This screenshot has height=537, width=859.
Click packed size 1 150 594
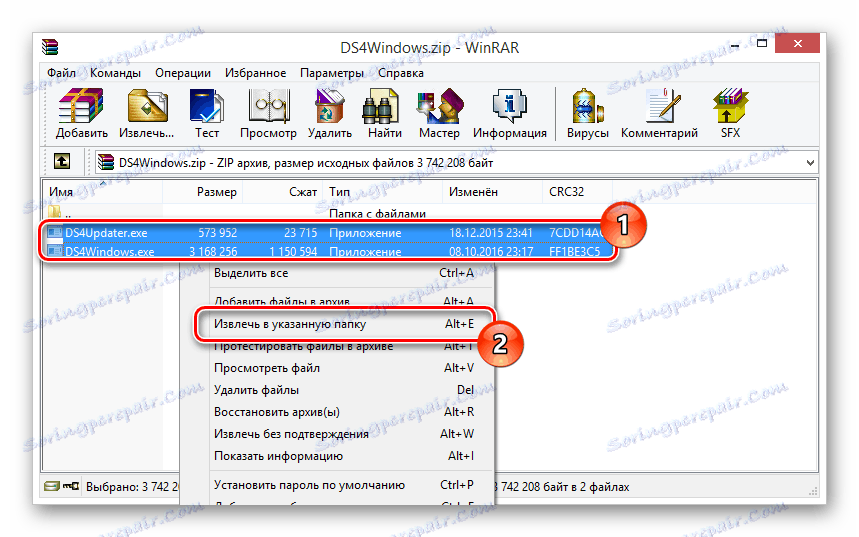click(x=293, y=252)
